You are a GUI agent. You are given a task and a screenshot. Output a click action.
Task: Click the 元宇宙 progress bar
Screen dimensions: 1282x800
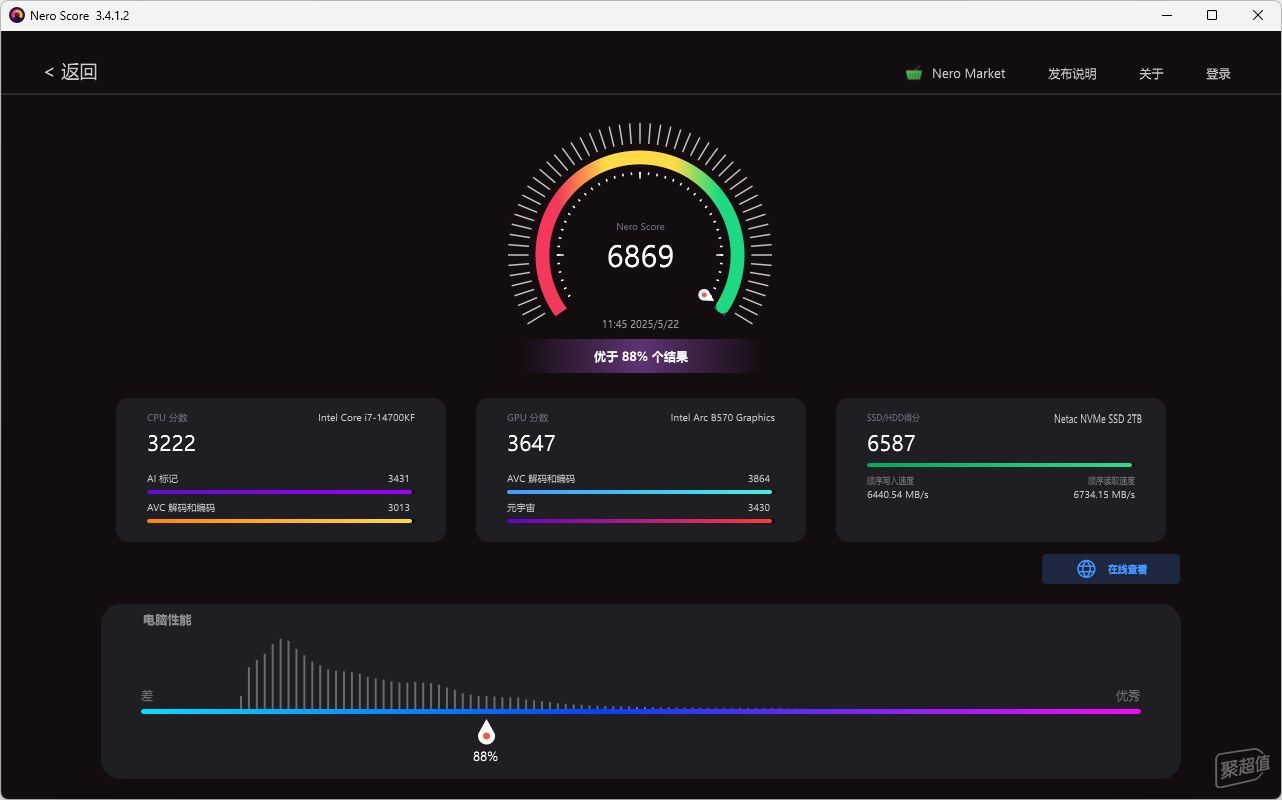click(x=639, y=521)
